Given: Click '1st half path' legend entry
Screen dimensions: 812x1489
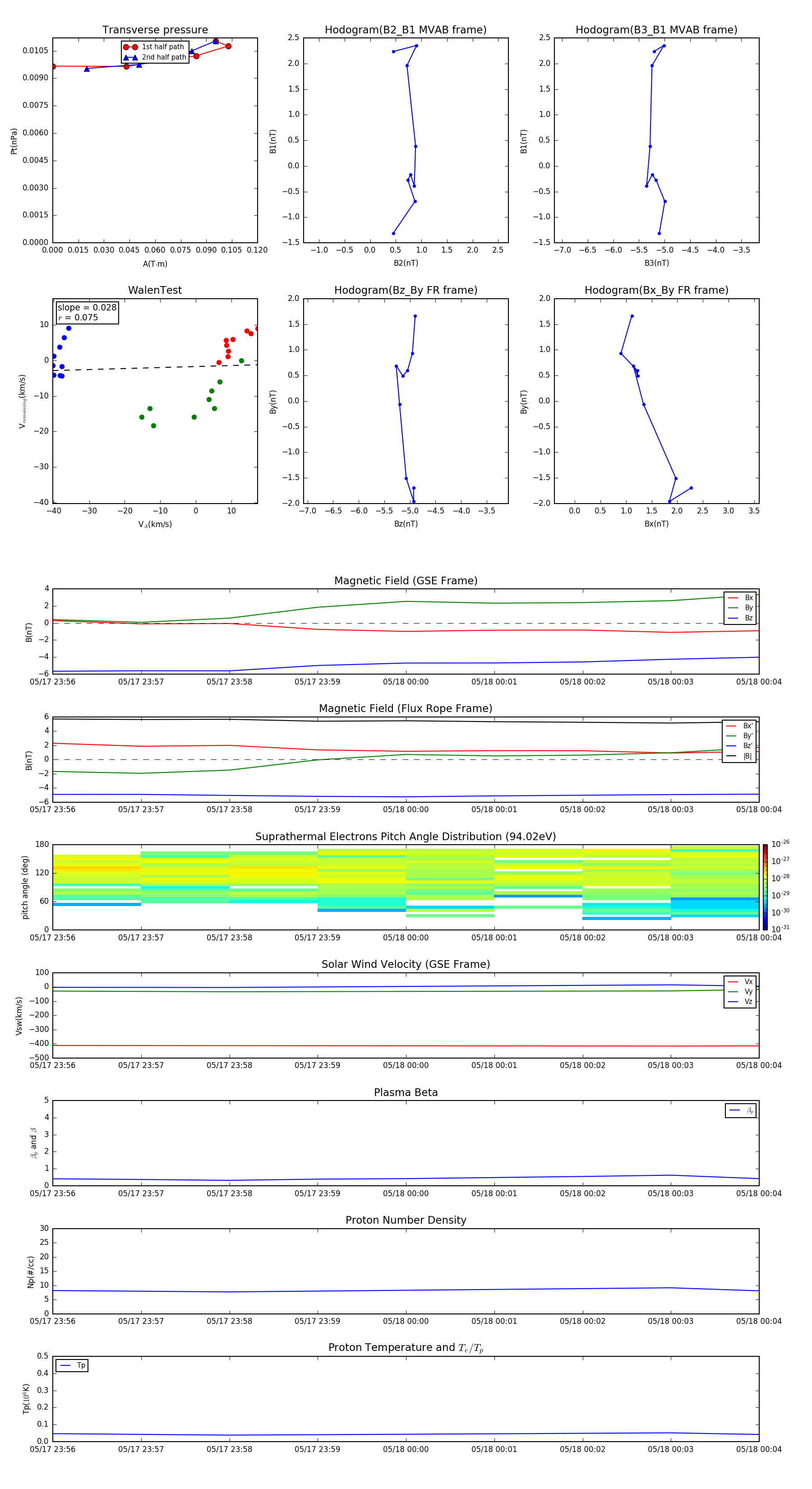Looking at the screenshot, I should (x=155, y=47).
